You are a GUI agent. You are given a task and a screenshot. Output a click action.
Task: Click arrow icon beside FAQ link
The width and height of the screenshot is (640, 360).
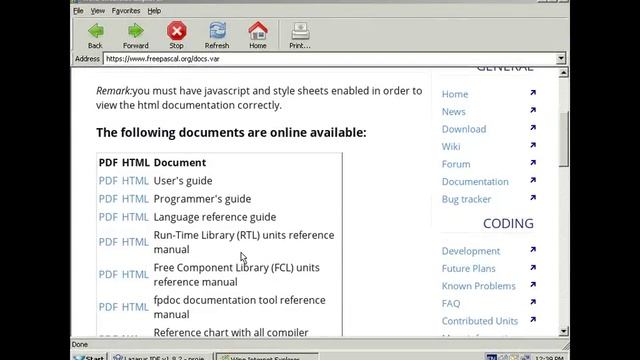[533, 302]
